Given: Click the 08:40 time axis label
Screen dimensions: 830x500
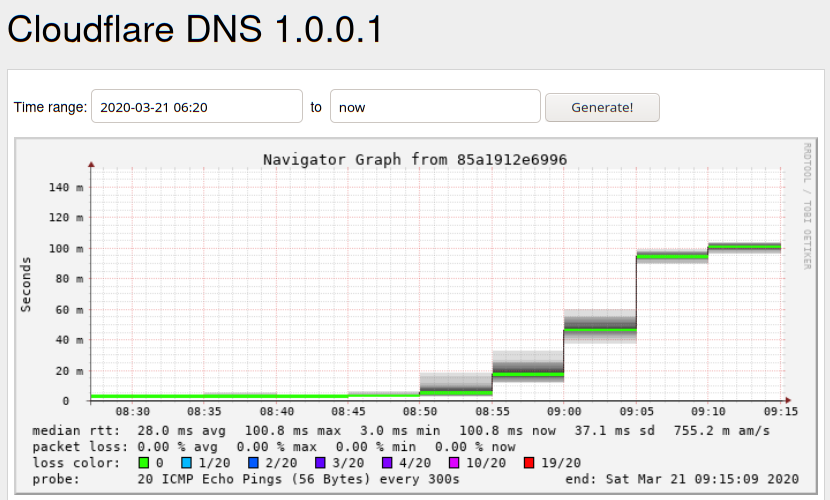Looking at the screenshot, I should pos(276,411).
